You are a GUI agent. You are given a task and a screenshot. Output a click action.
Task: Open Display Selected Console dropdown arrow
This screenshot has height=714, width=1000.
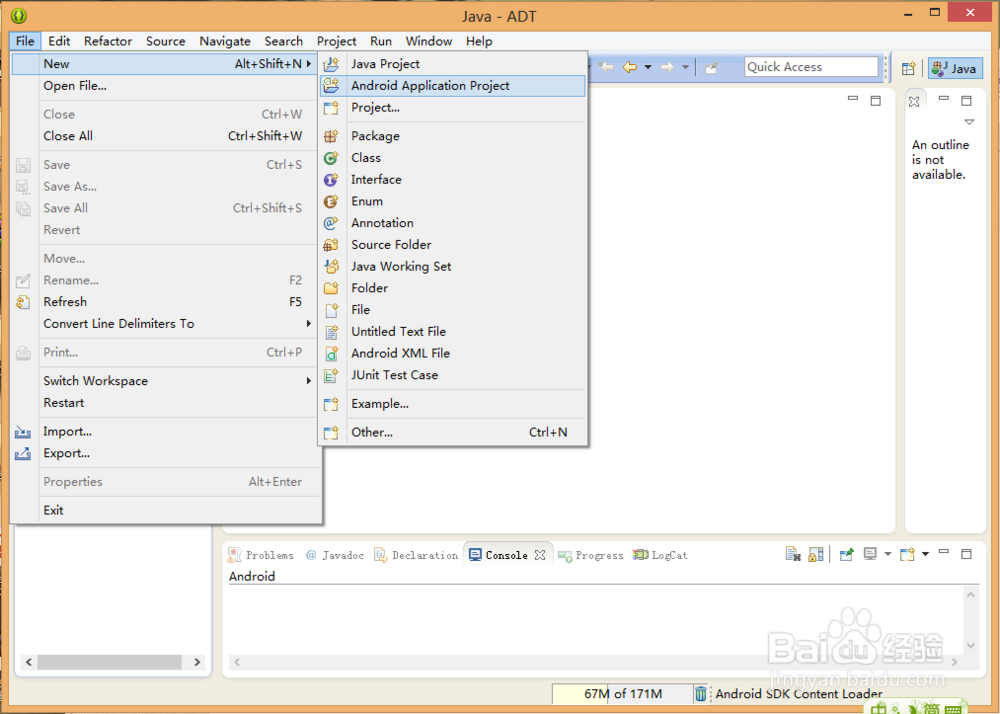(x=888, y=554)
